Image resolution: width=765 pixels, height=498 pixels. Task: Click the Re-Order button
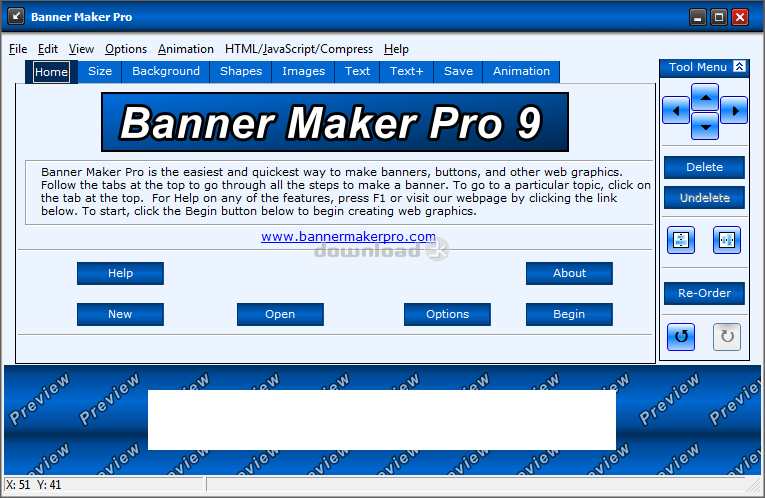click(705, 293)
